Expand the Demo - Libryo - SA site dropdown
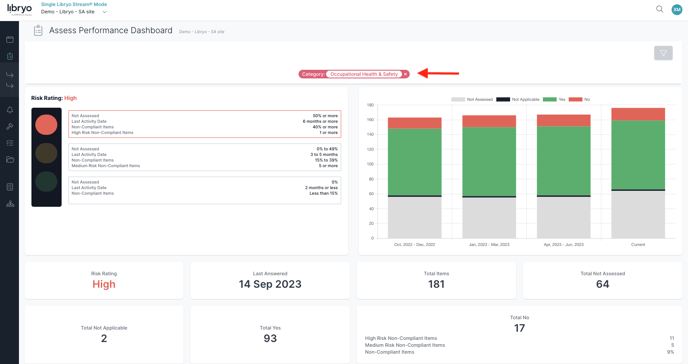Screen dimensions: 688x364 tap(74, 12)
